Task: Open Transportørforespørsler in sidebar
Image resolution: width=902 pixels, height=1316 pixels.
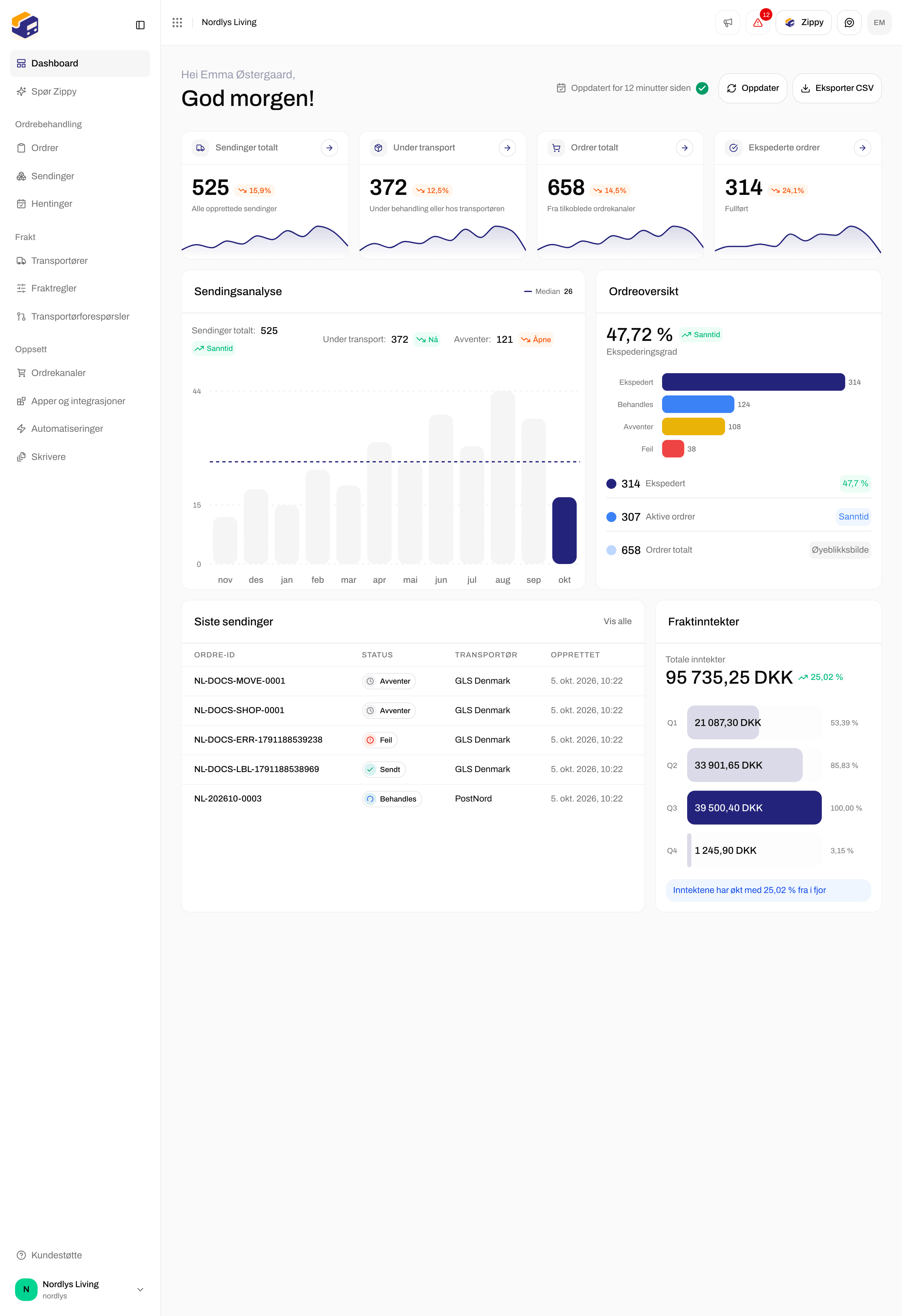Action: pyautogui.click(x=80, y=316)
